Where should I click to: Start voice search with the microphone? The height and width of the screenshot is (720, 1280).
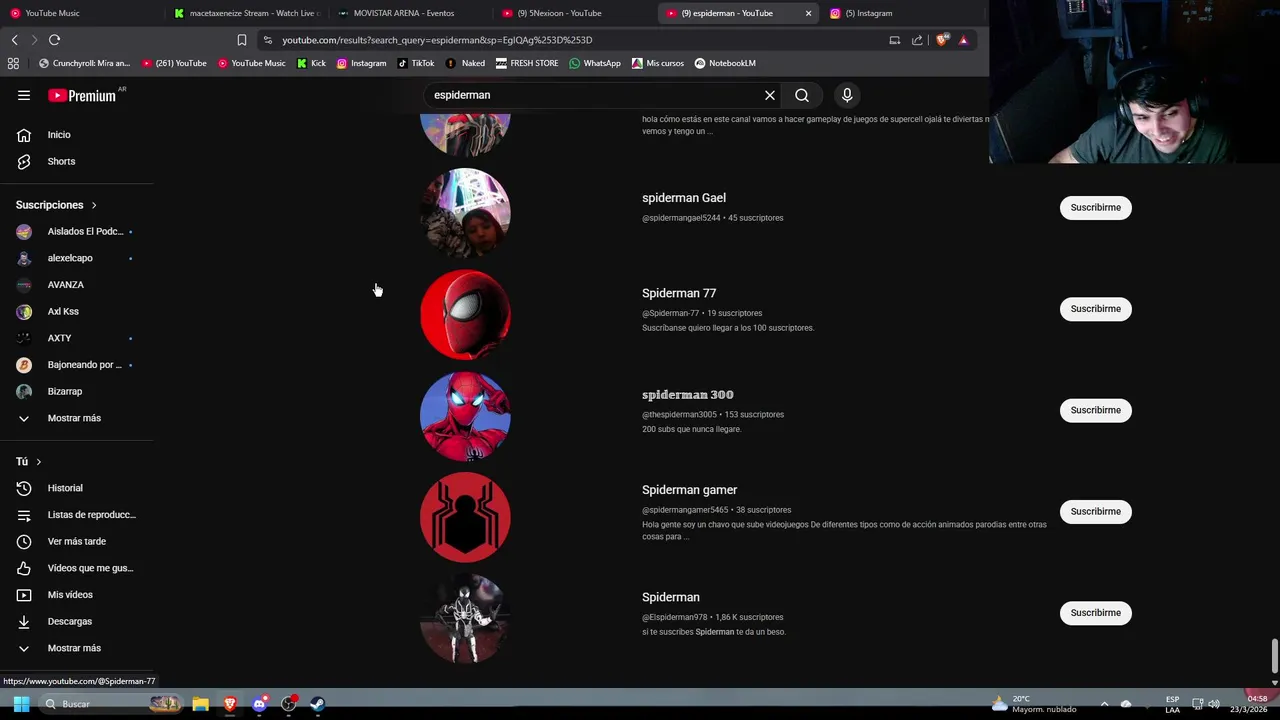[847, 95]
